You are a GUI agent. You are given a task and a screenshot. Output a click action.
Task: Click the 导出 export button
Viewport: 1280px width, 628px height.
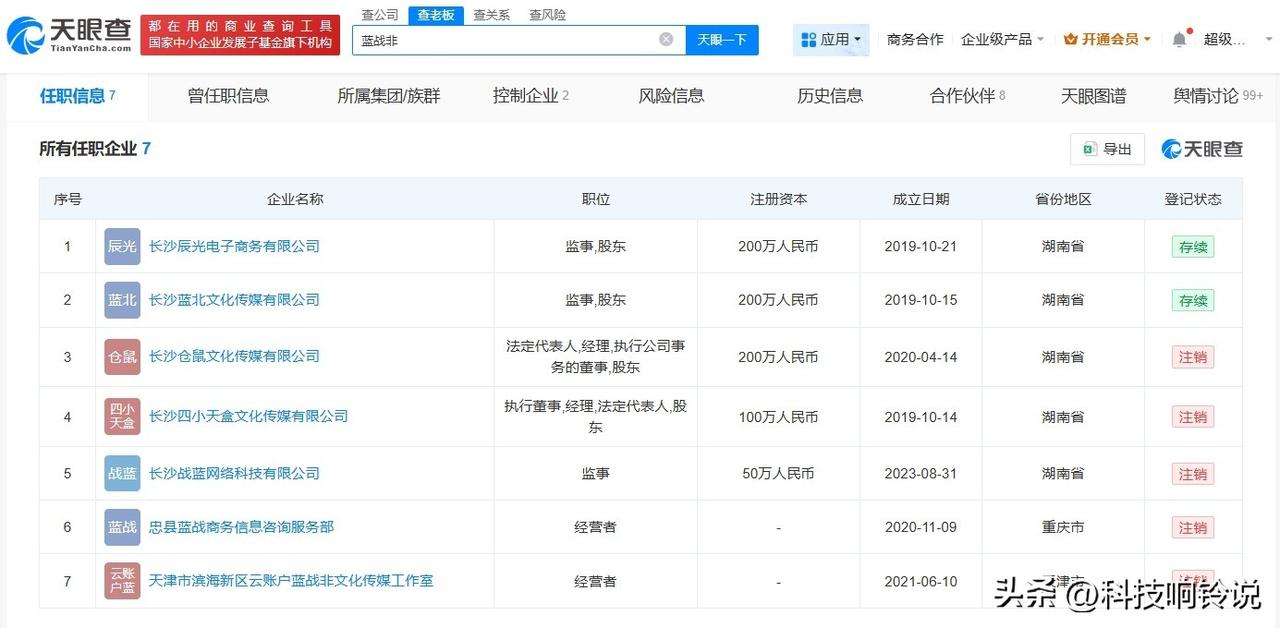tap(1107, 149)
